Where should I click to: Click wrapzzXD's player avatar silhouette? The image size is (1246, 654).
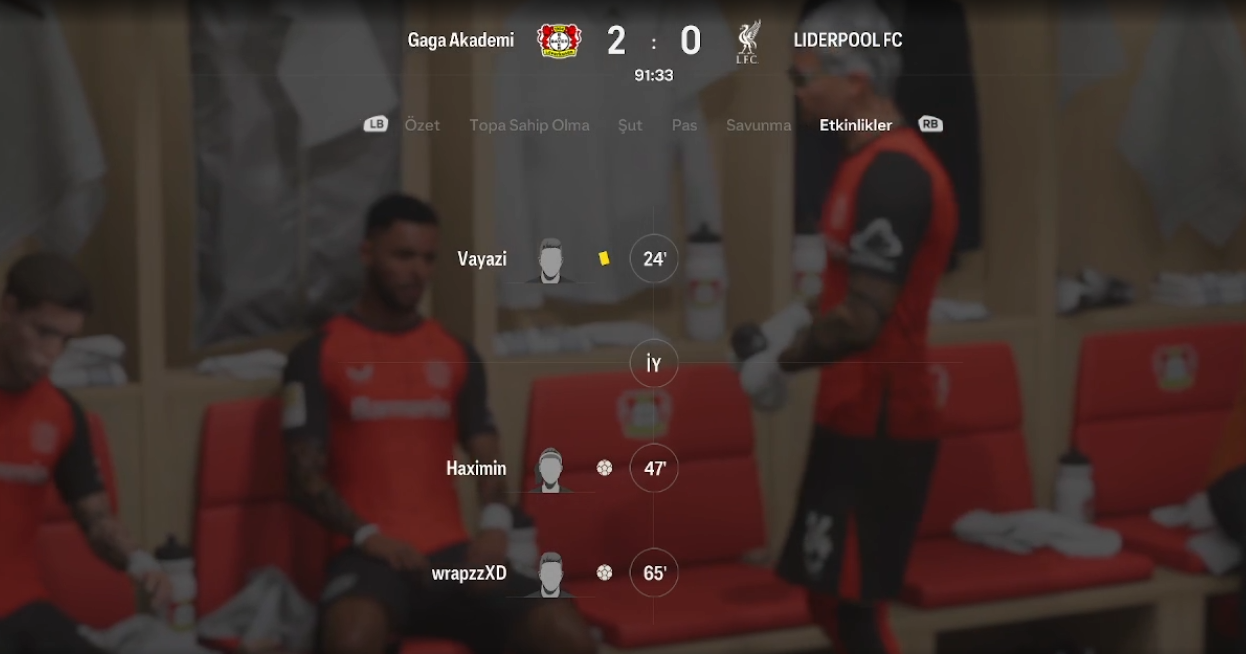550,574
